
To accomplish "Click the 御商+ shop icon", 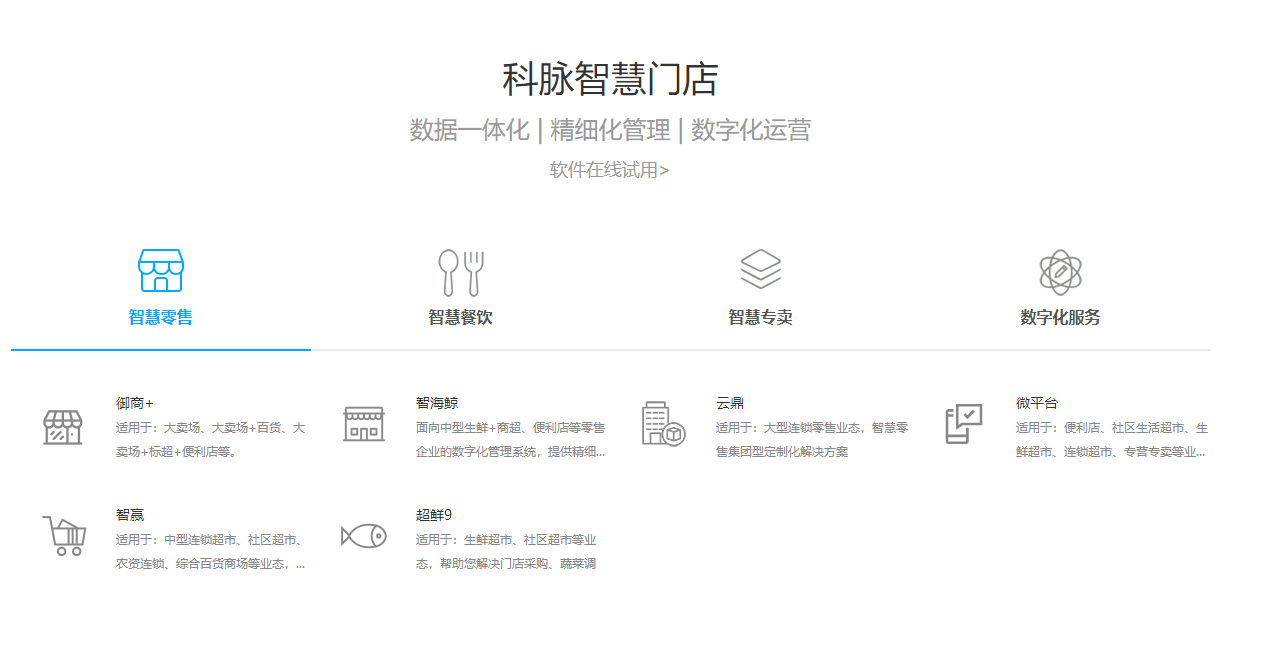I will coord(63,427).
